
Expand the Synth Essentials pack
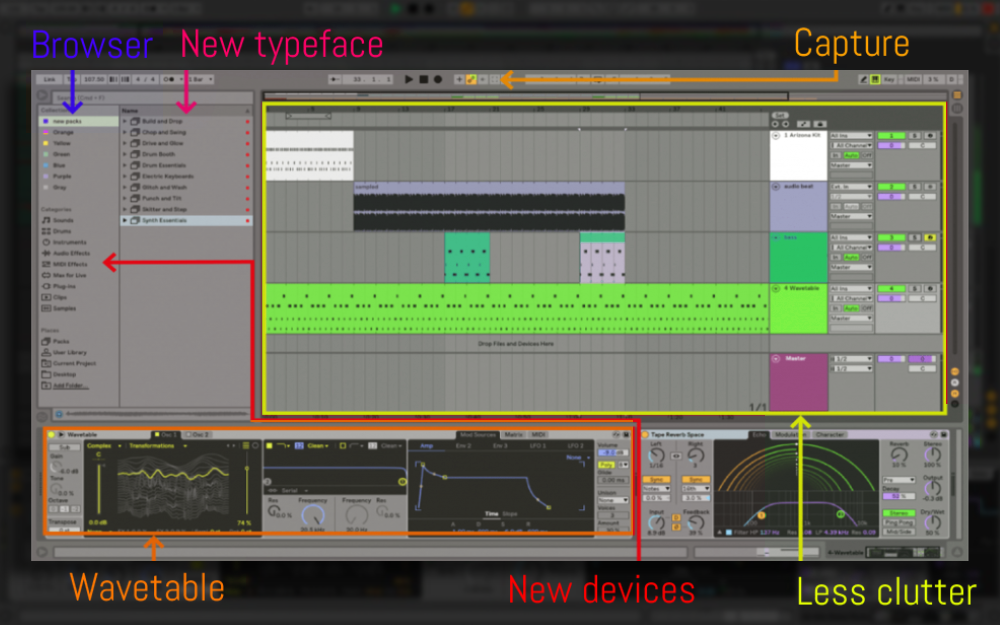125,220
